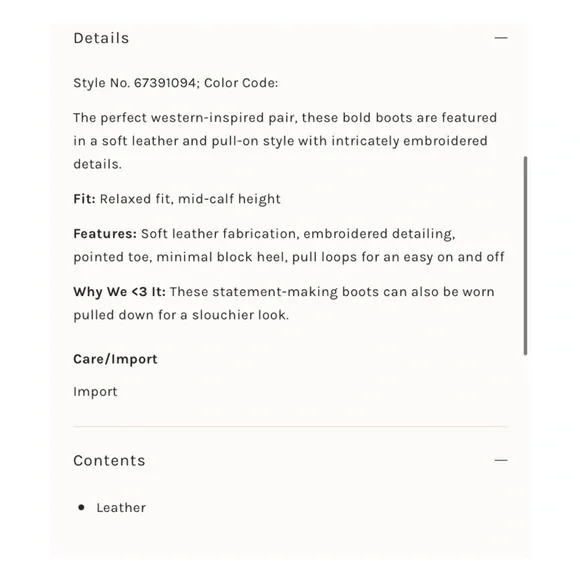Collapse the Details section minus icon
Screen dimensions: 580x580
[x=501, y=38]
